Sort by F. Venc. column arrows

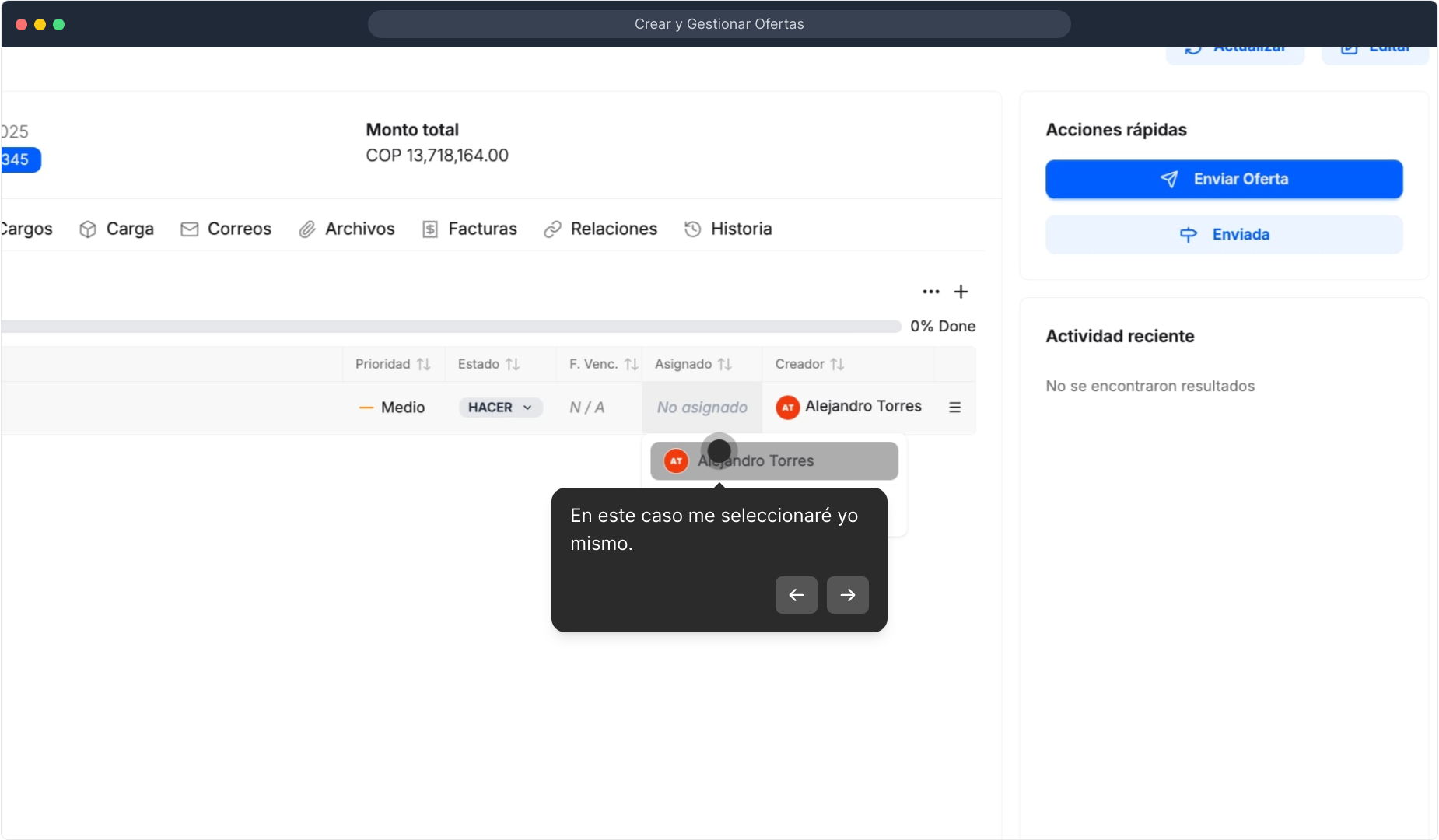[631, 364]
